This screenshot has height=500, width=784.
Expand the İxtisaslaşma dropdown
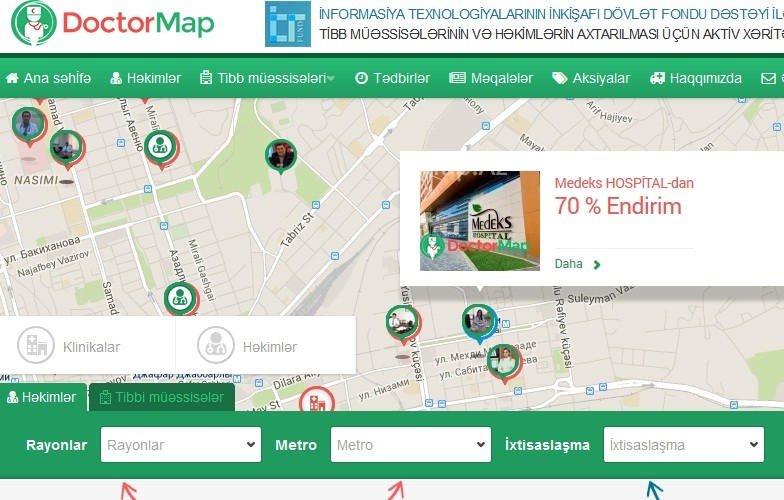point(683,445)
